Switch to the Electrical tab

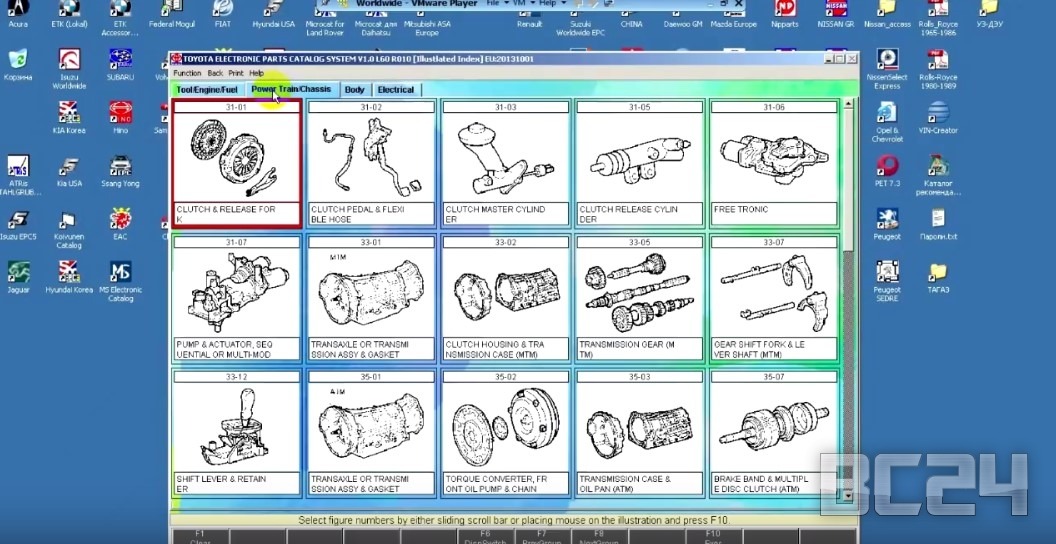coord(396,90)
